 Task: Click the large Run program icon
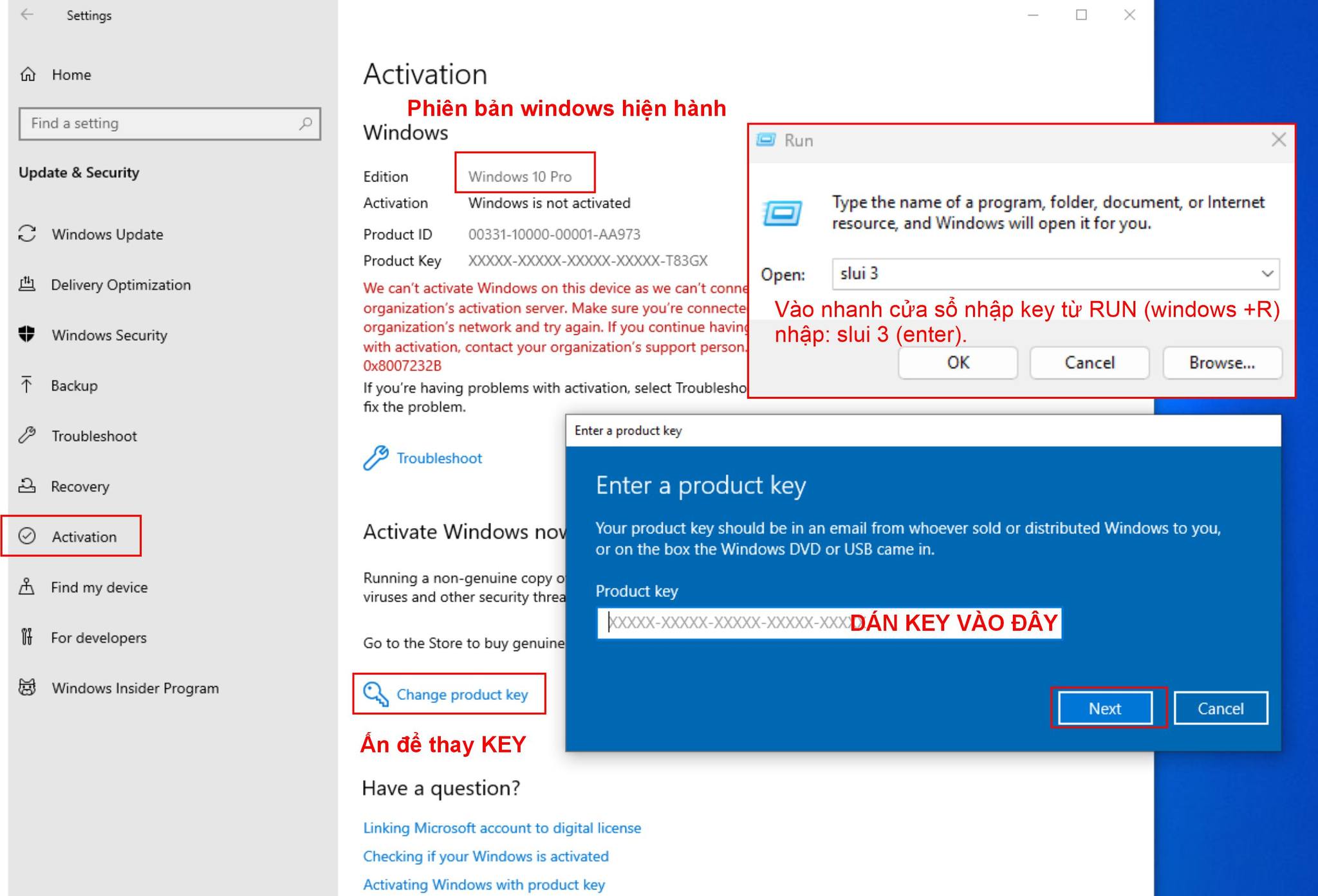[783, 213]
